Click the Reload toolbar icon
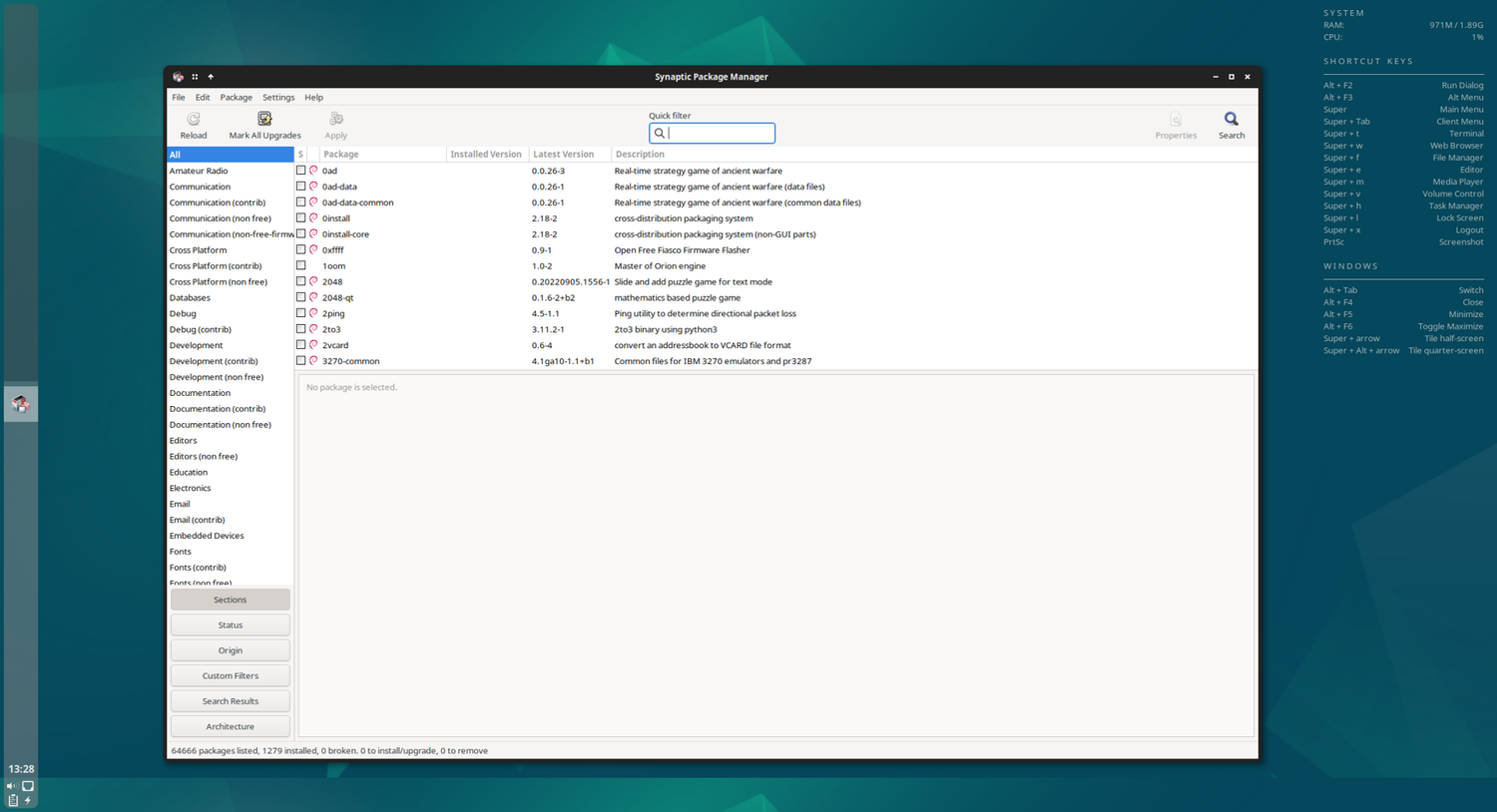Screen dimensions: 1497x812 (x=194, y=119)
